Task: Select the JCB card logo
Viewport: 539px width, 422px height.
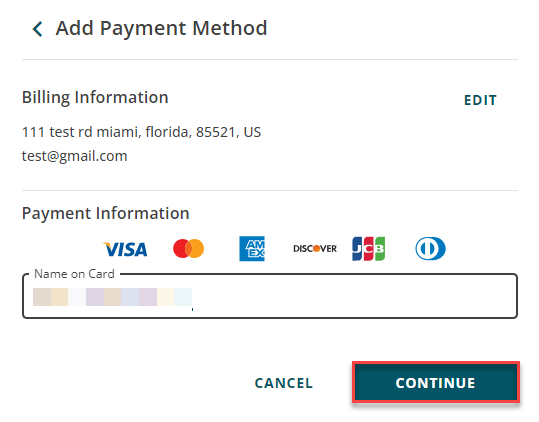Action: point(368,248)
